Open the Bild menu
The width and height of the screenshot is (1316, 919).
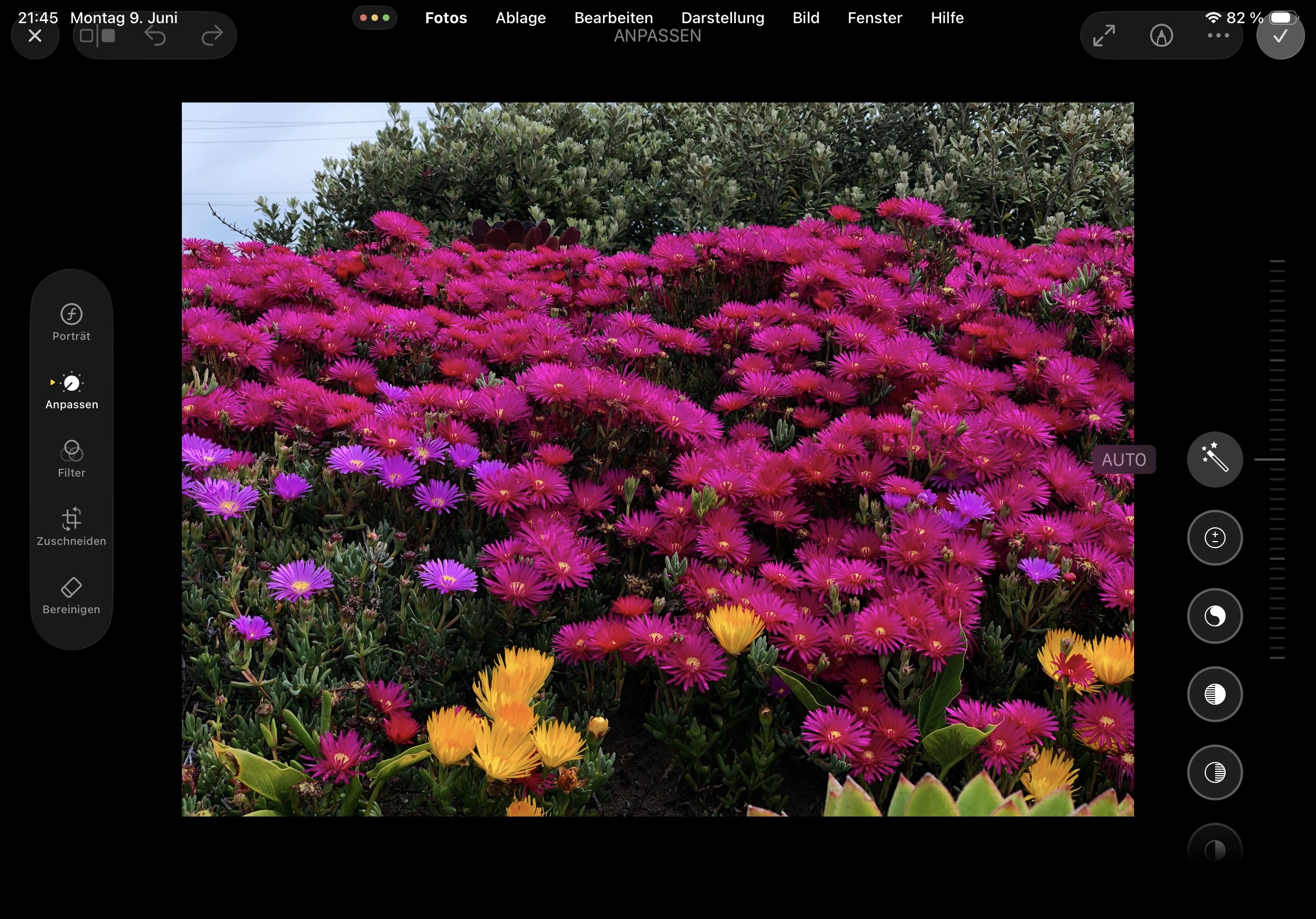(805, 18)
